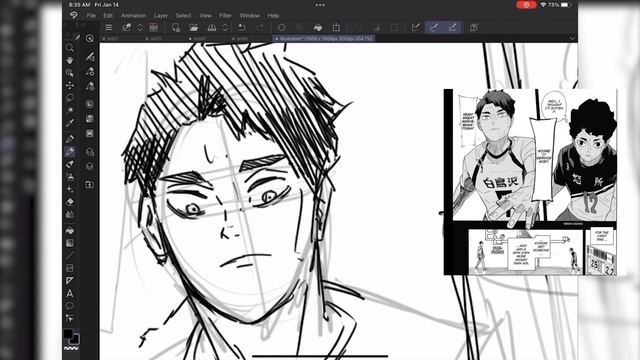Select the Zoom magnifier tool
The width and height of the screenshot is (640, 360).
[x=70, y=48]
